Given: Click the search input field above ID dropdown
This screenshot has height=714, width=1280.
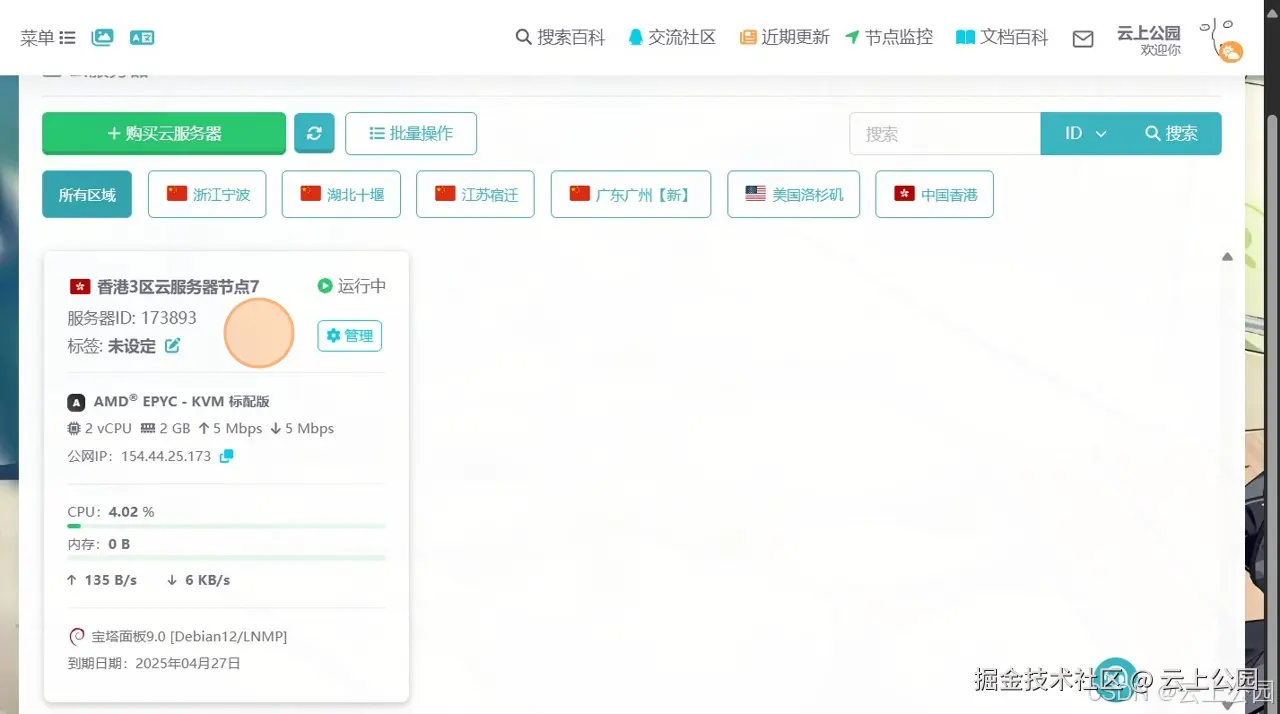Looking at the screenshot, I should coord(944,133).
